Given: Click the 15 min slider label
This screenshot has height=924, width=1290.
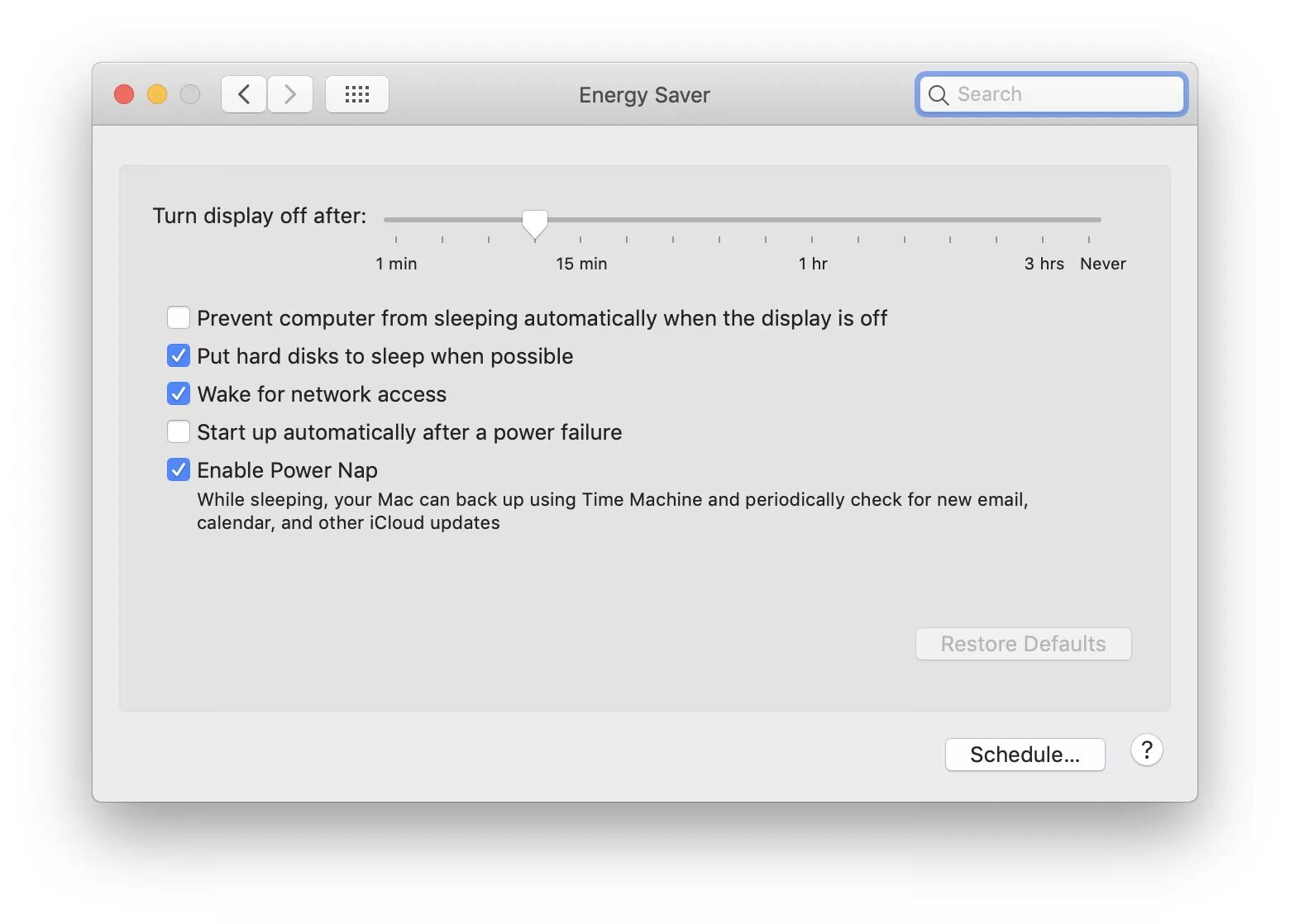Looking at the screenshot, I should (581, 264).
